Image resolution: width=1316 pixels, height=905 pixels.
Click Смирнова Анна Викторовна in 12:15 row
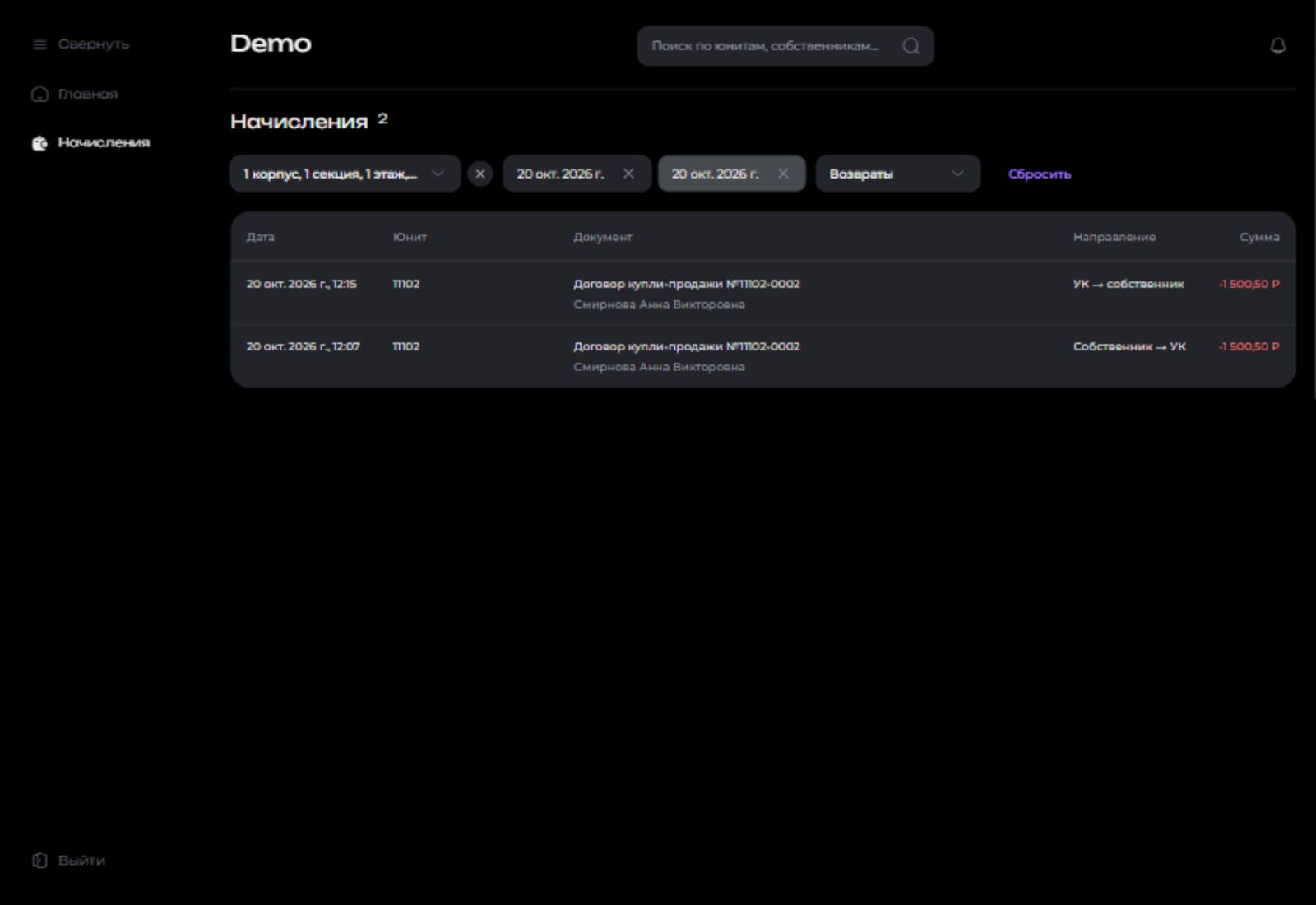coord(659,304)
